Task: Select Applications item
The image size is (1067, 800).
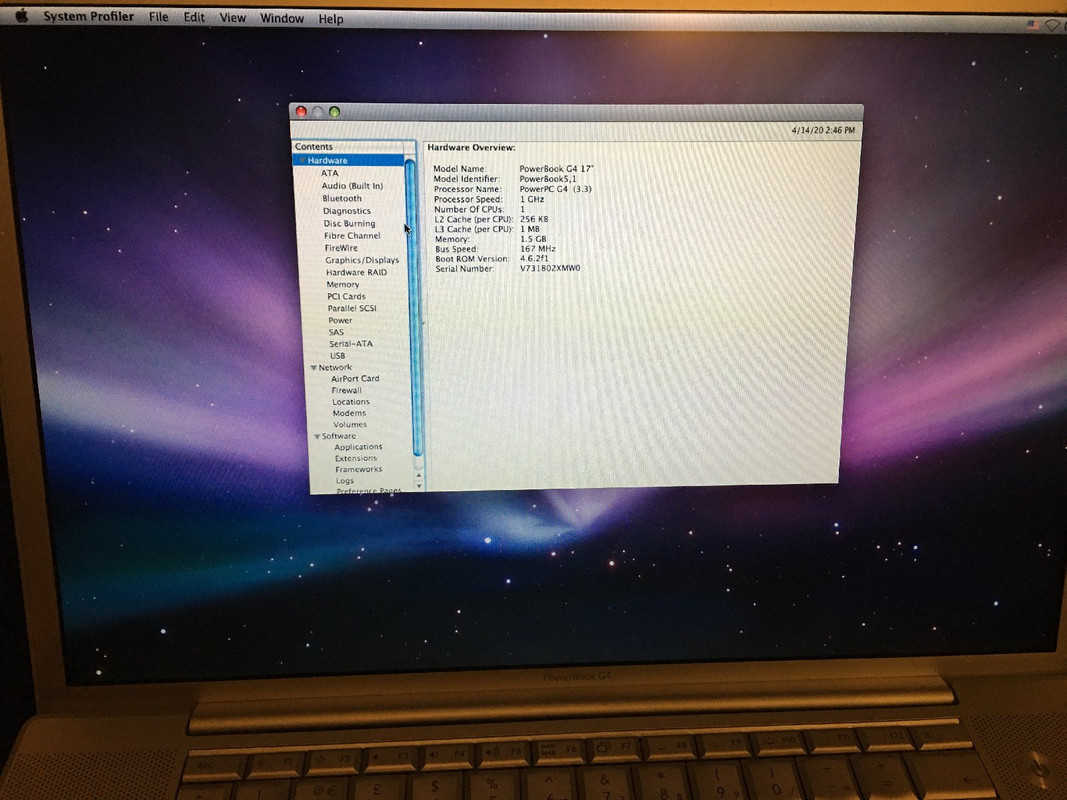Action: (x=358, y=447)
